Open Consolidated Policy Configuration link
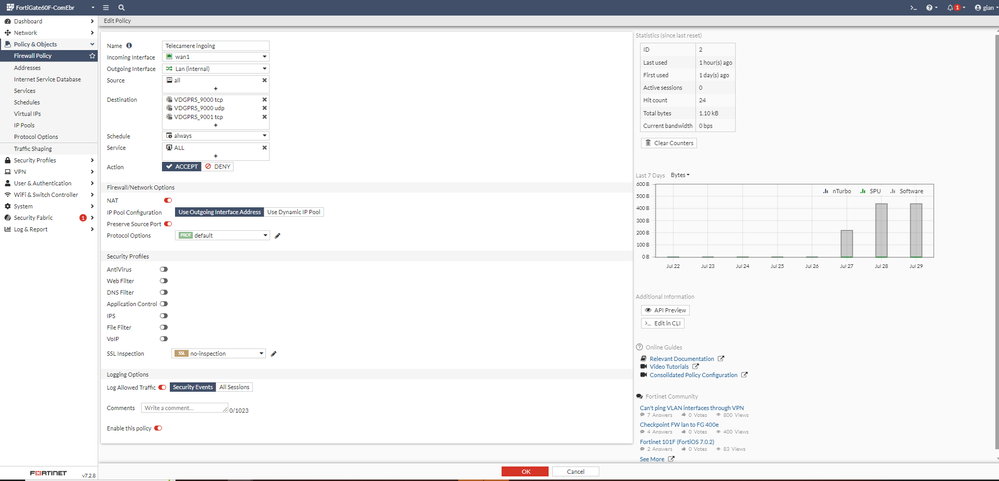This screenshot has height=481, width=999. (x=693, y=375)
